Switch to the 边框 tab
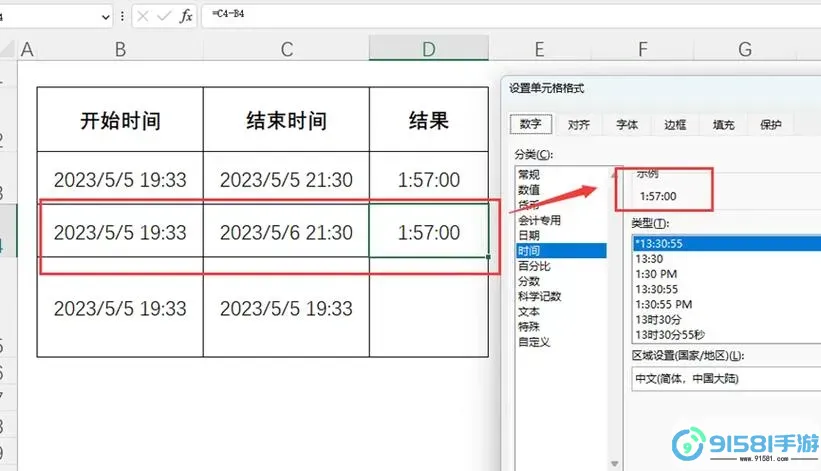821x471 pixels. tap(675, 125)
